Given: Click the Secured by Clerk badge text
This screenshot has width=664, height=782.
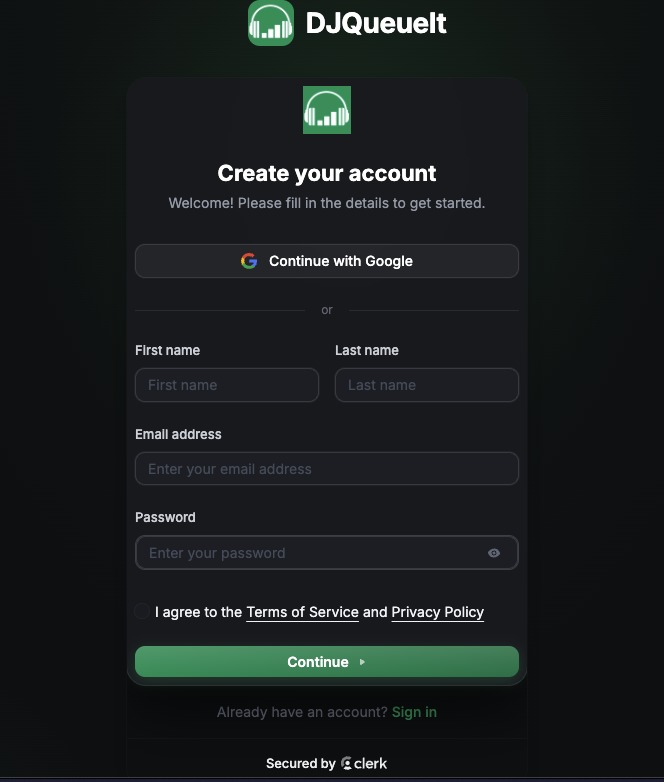Looking at the screenshot, I should 301,764.
